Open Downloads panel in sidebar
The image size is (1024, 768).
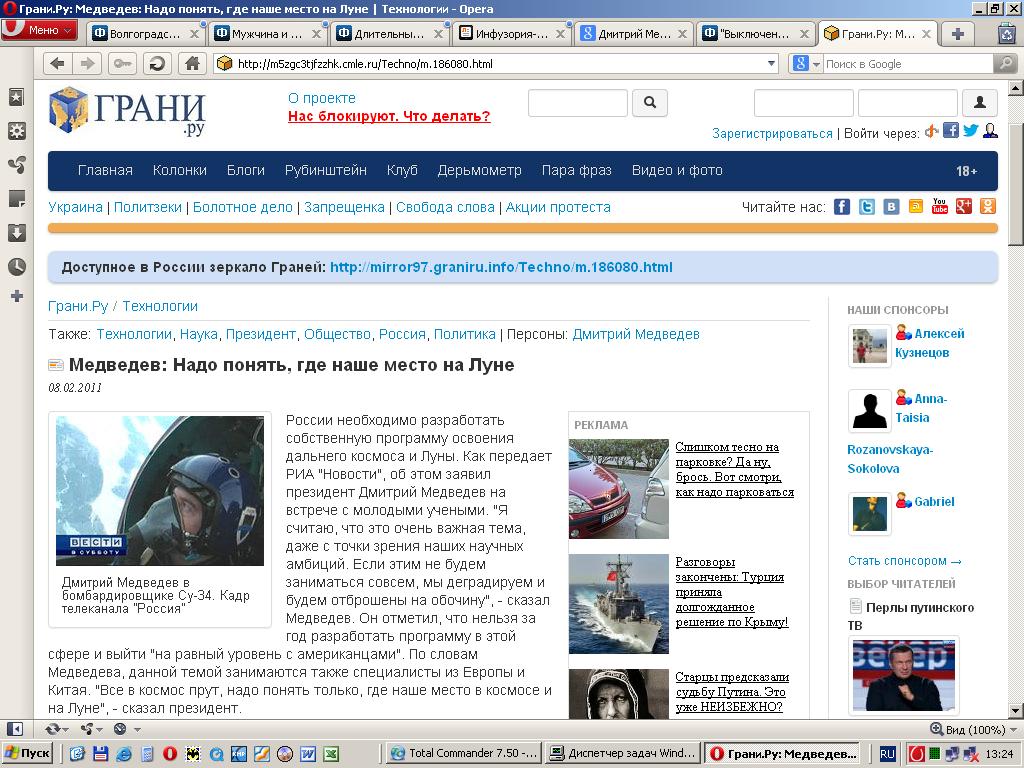coord(16,233)
